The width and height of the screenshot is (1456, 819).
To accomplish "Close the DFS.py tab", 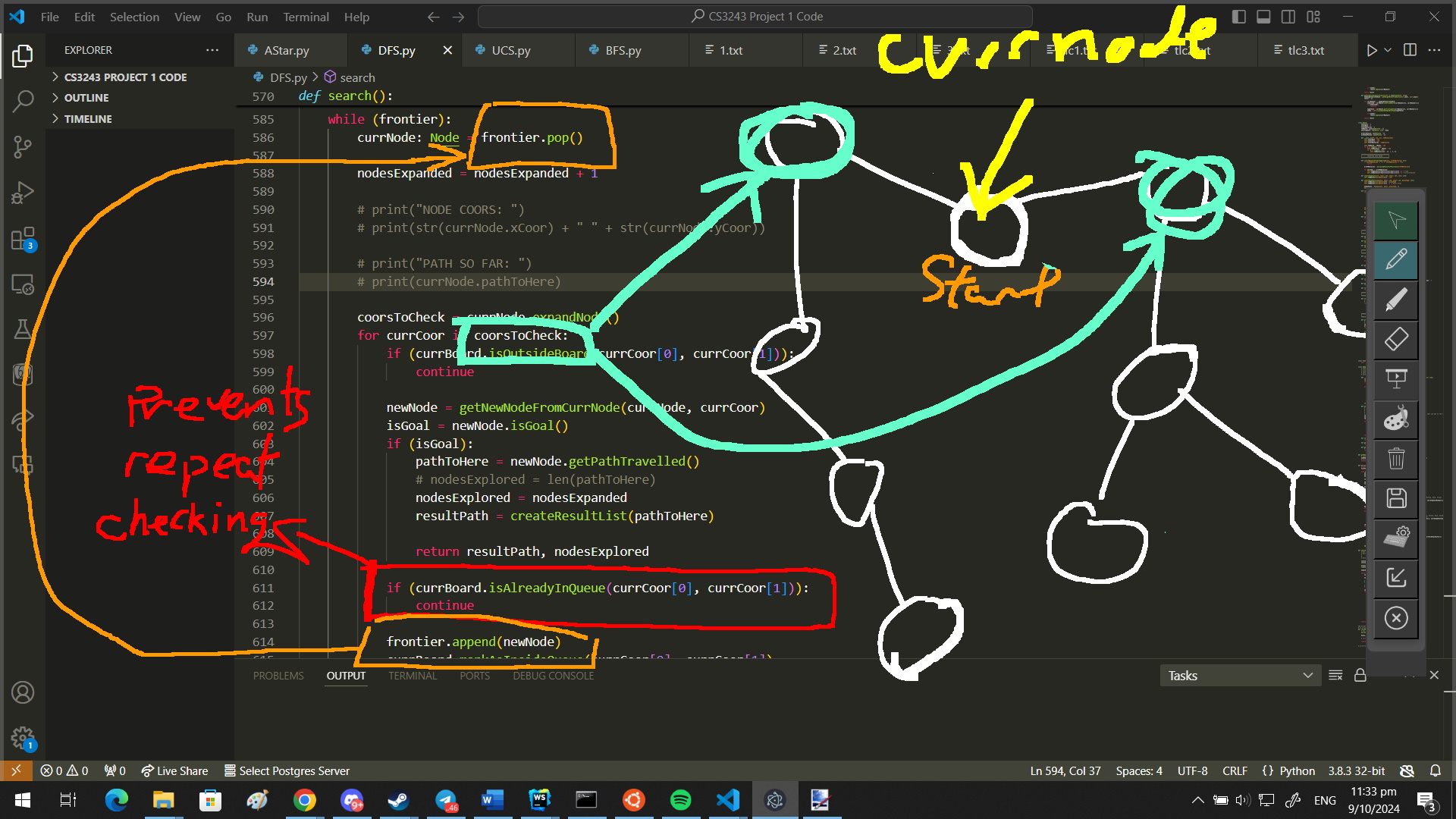I will click(447, 50).
